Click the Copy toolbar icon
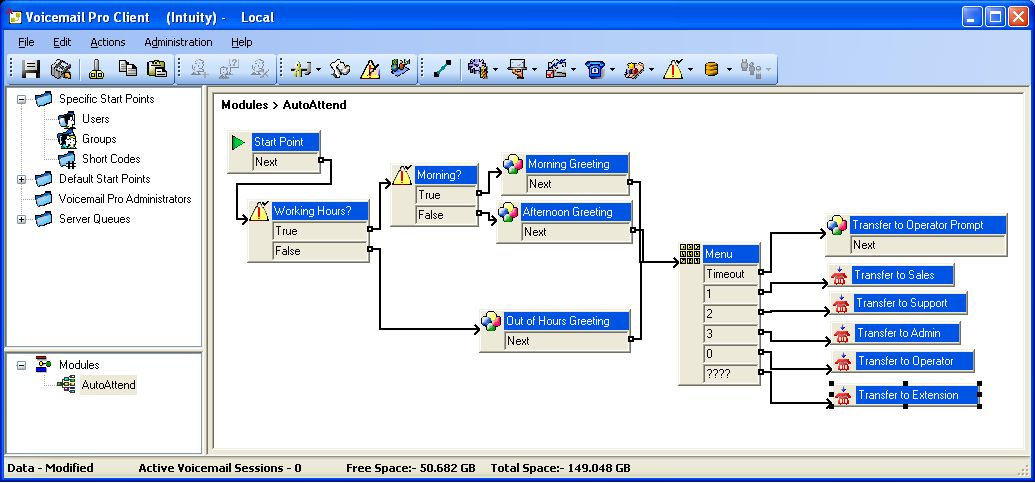This screenshot has width=1035, height=483. [x=127, y=68]
